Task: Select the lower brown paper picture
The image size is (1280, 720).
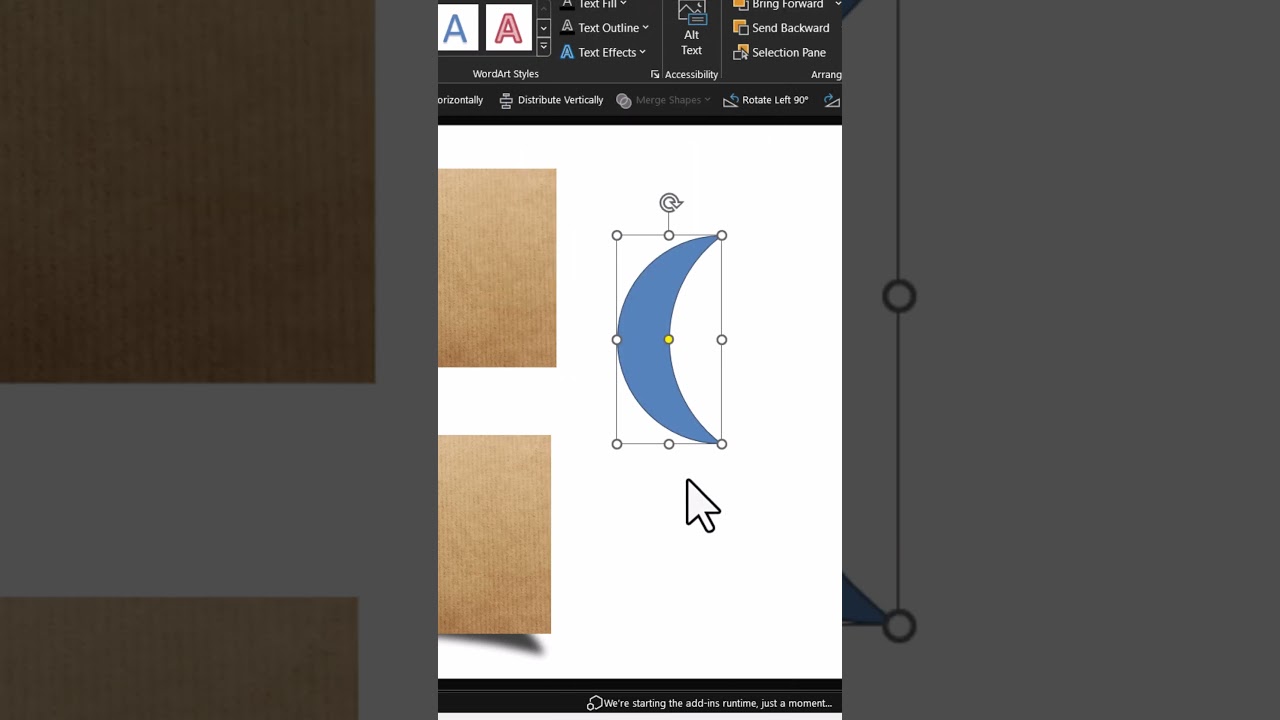Action: coord(494,534)
